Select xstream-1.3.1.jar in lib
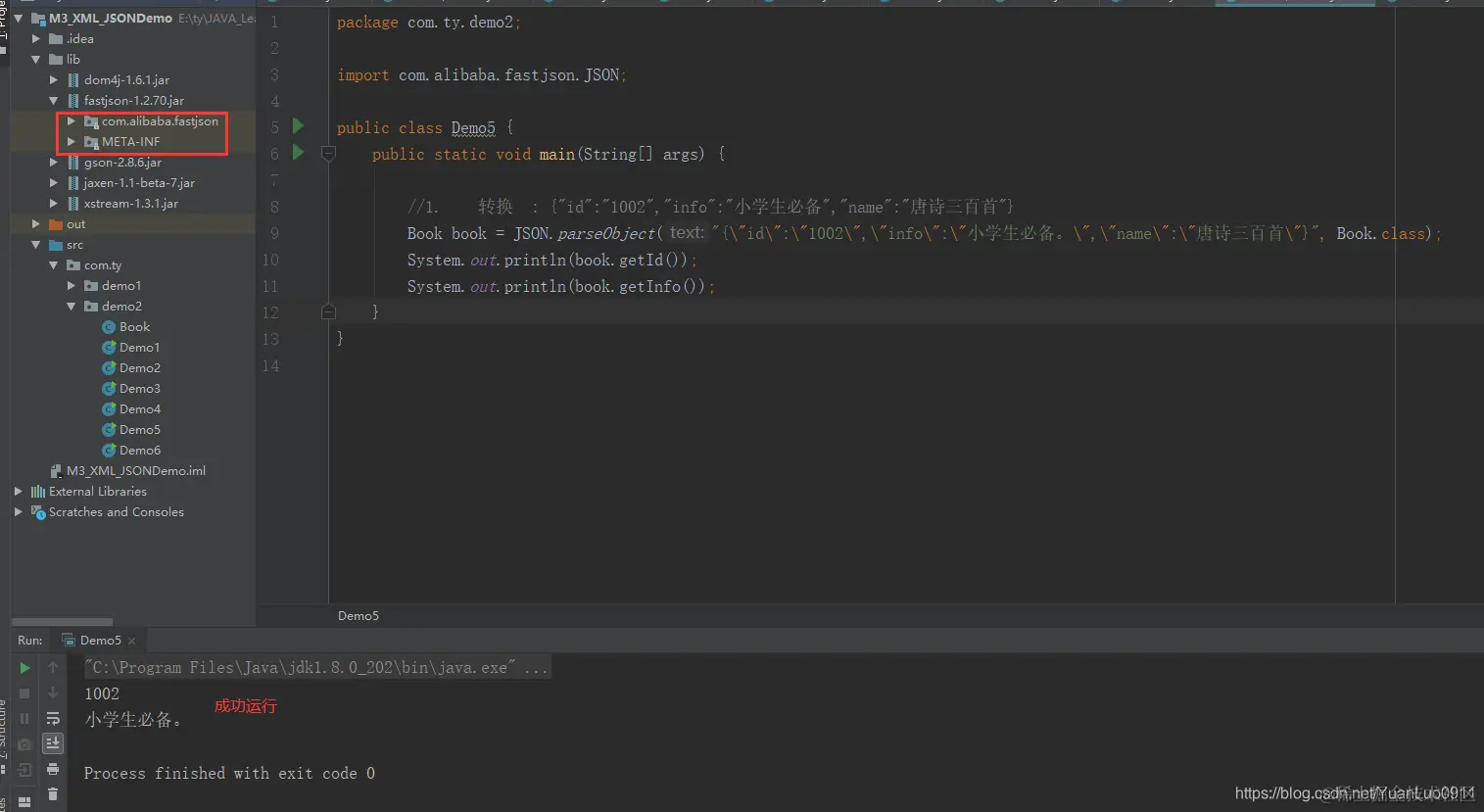 pos(122,204)
